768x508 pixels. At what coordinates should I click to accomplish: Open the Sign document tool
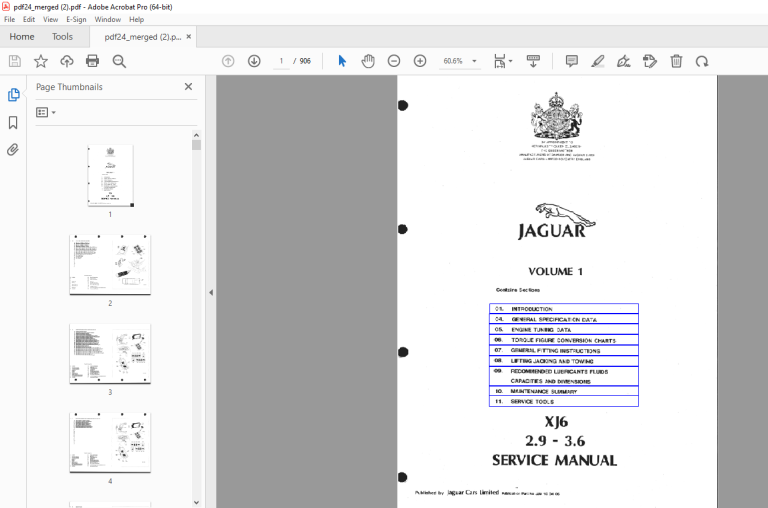coord(624,61)
